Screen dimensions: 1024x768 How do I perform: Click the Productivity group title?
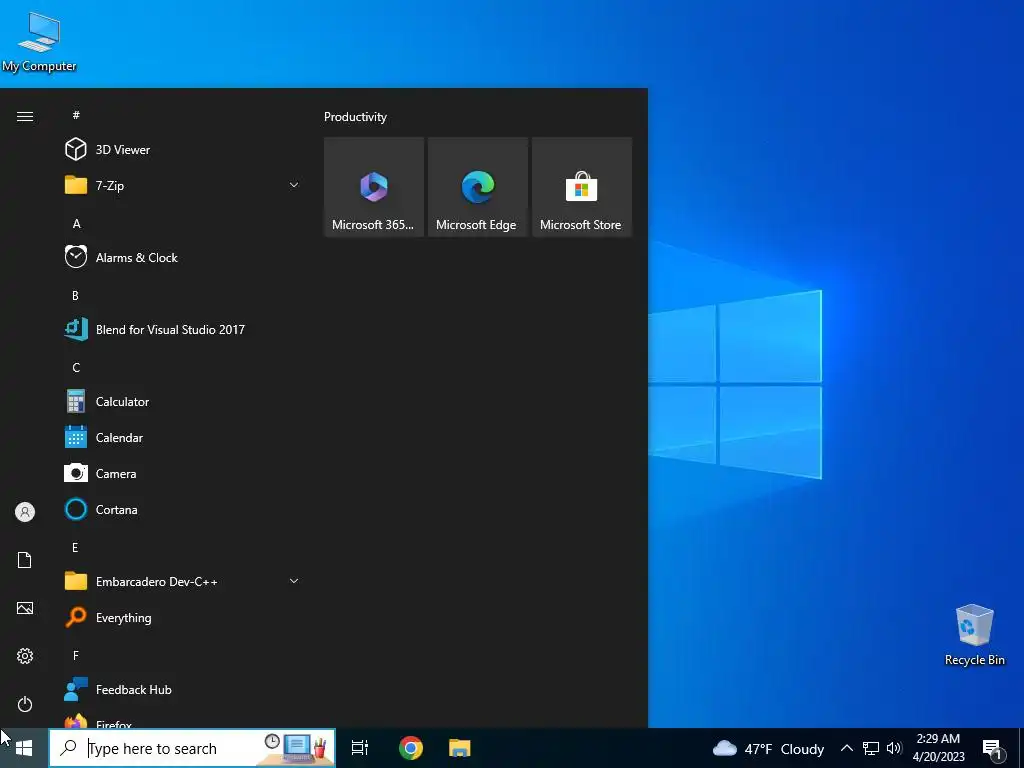355,117
